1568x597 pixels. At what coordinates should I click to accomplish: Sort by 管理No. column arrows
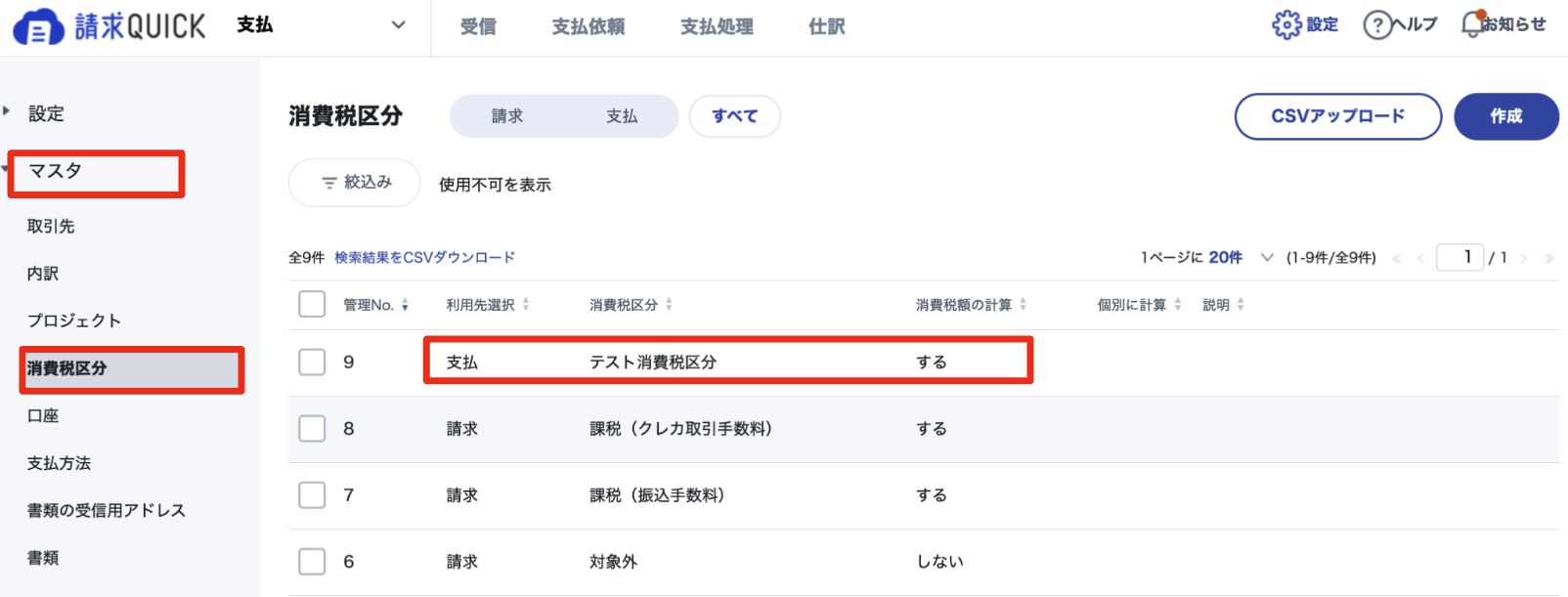[x=405, y=305]
